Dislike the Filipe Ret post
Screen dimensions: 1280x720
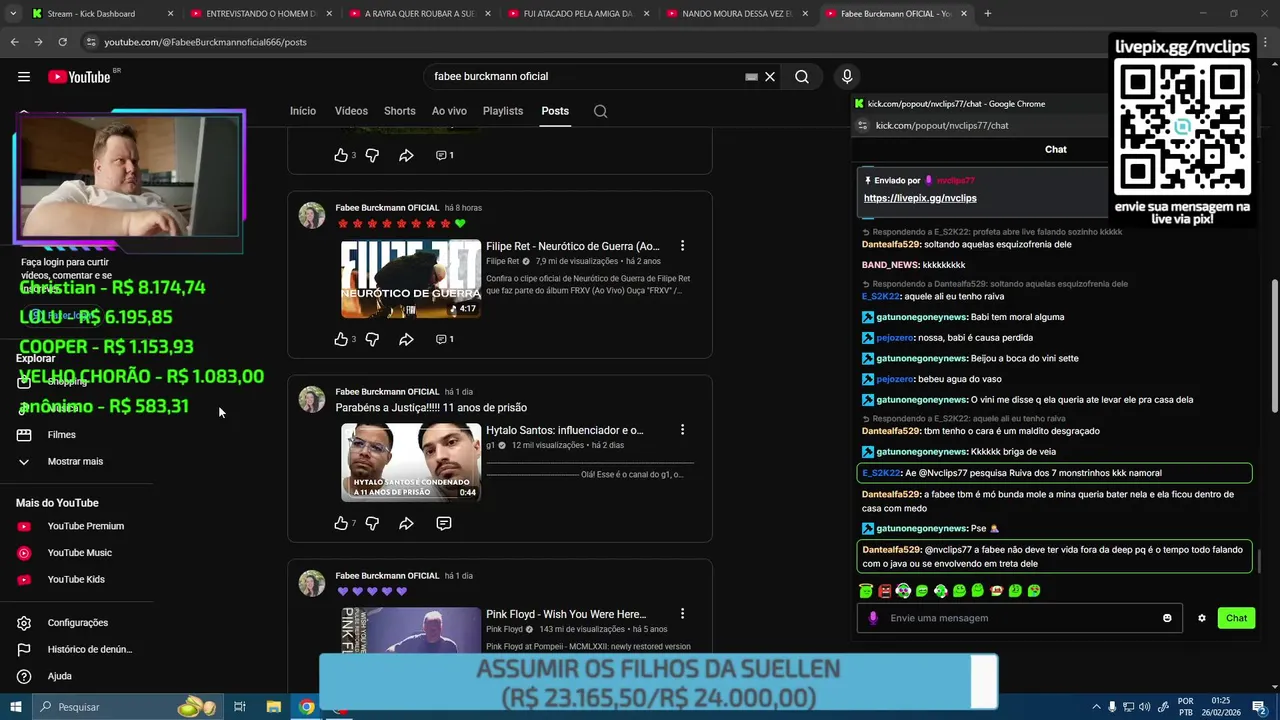(372, 339)
